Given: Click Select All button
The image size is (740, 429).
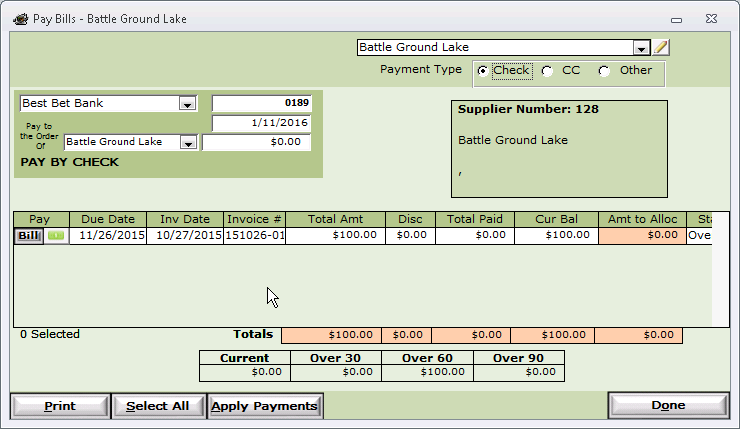Looking at the screenshot, I should click(159, 406).
